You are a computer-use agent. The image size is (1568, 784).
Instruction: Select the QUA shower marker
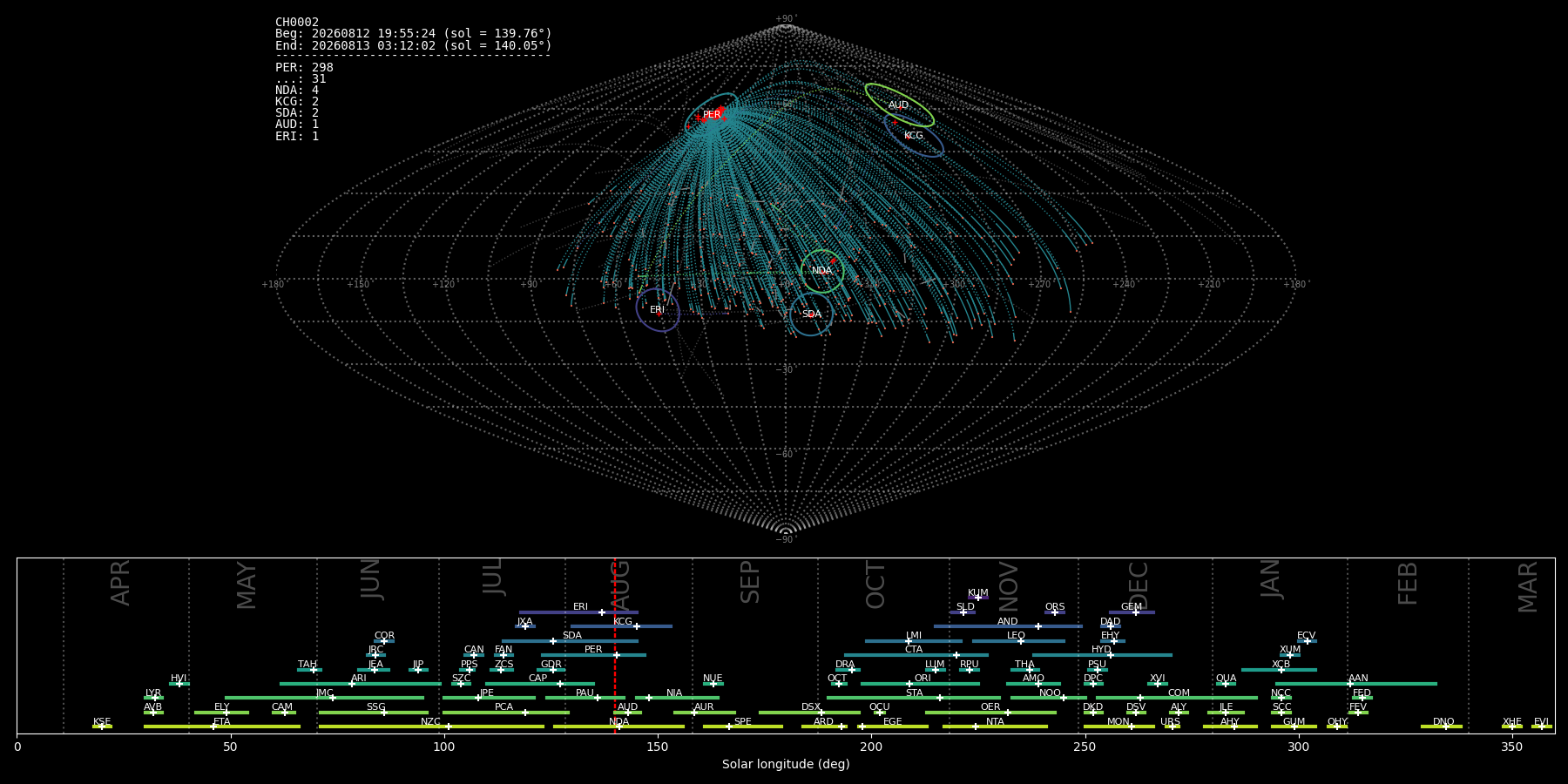tap(1225, 684)
